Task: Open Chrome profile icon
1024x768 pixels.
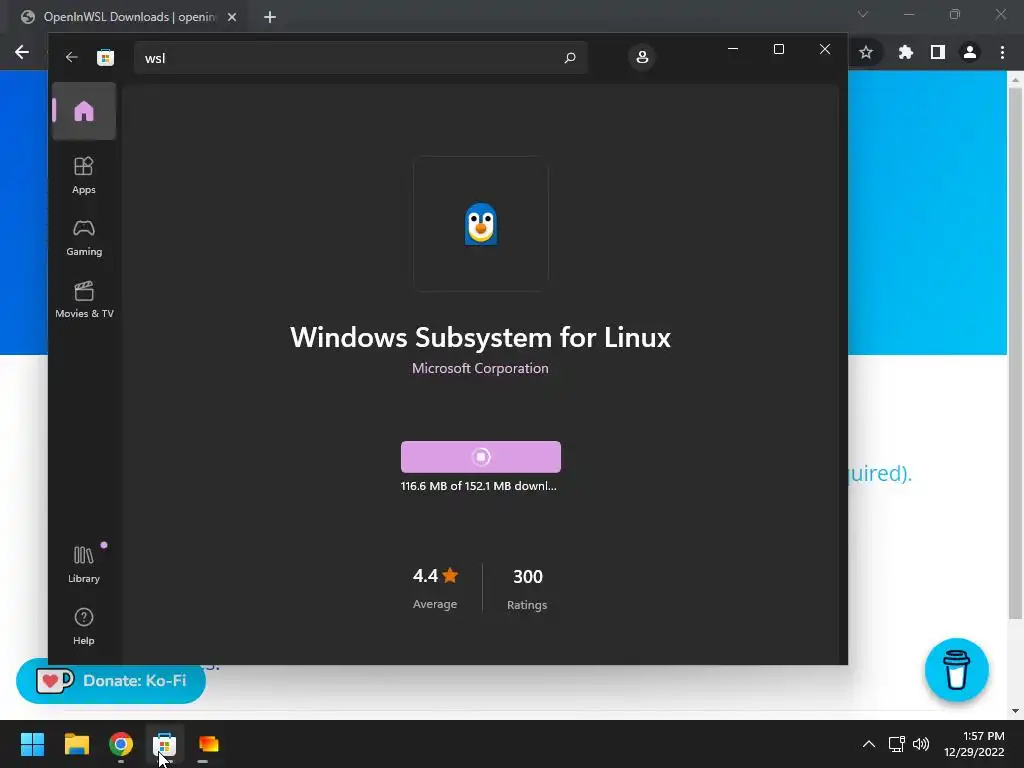Action: 970,52
